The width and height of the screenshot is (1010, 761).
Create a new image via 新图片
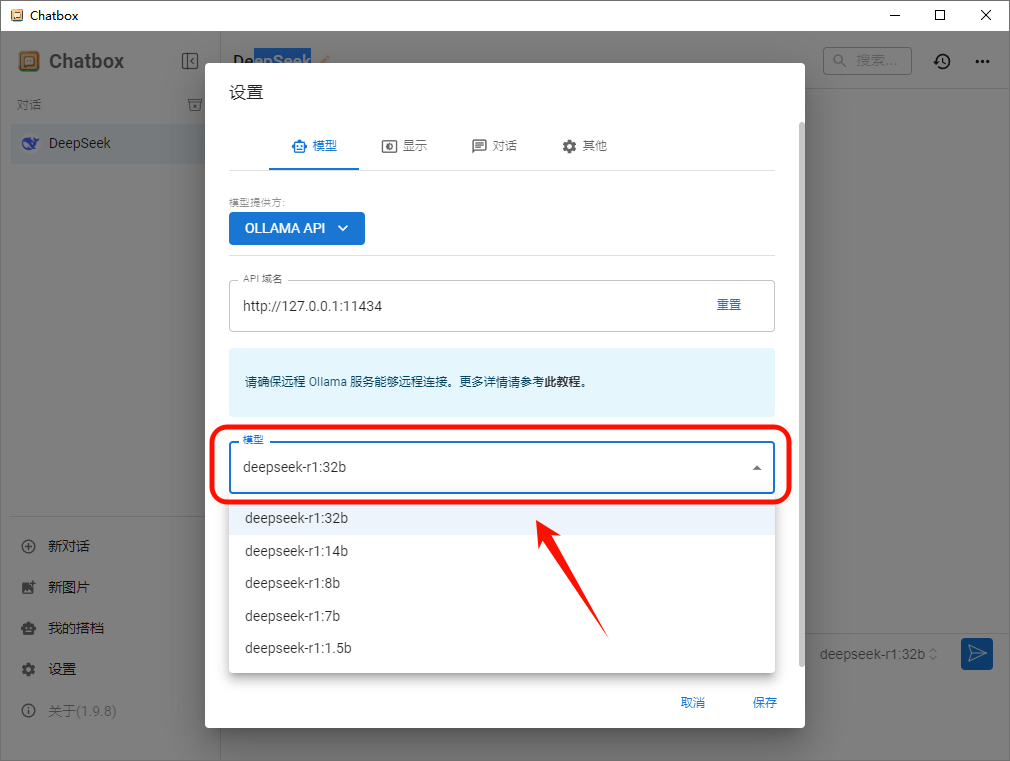click(x=68, y=587)
